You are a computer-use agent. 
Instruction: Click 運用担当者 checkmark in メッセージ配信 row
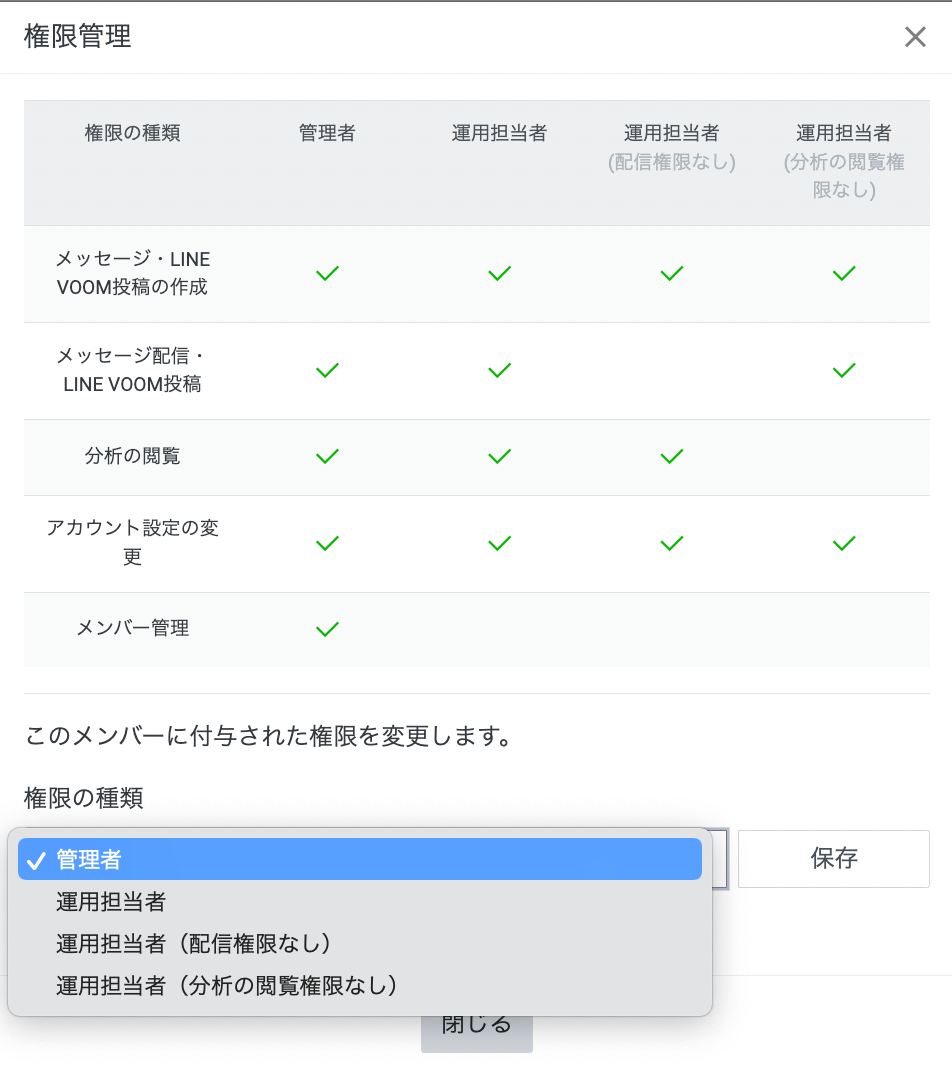(500, 371)
